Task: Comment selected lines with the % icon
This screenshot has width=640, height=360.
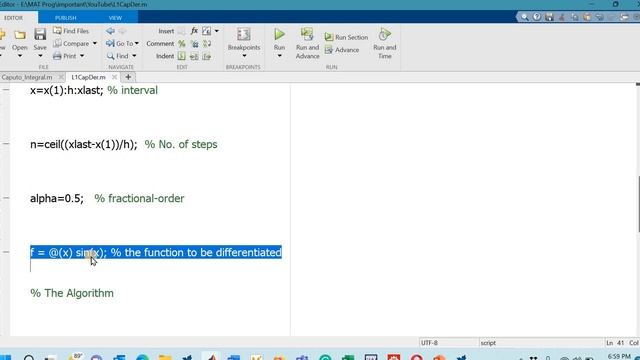Action: point(182,44)
